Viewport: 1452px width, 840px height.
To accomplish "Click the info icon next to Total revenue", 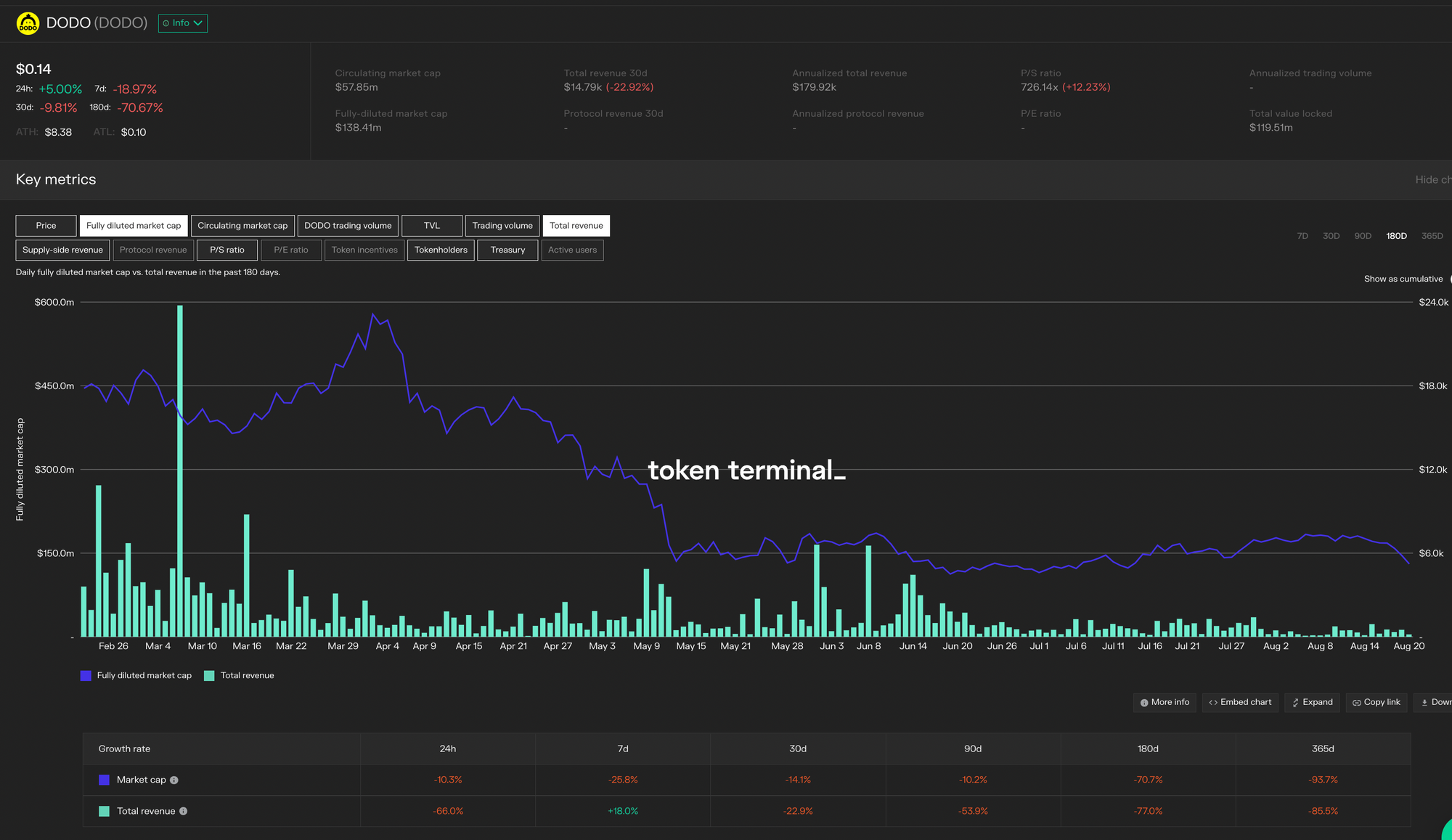I will coord(184,812).
